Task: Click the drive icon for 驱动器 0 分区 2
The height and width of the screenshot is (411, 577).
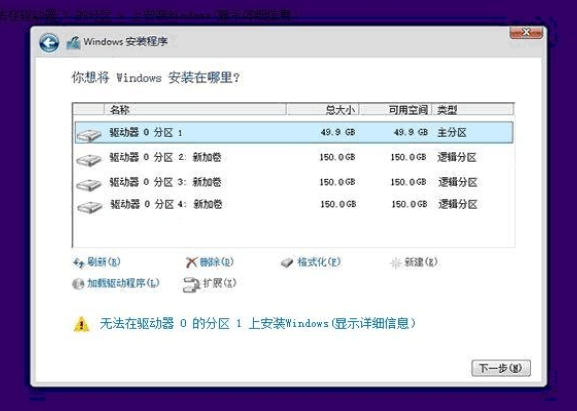Action: click(x=89, y=160)
